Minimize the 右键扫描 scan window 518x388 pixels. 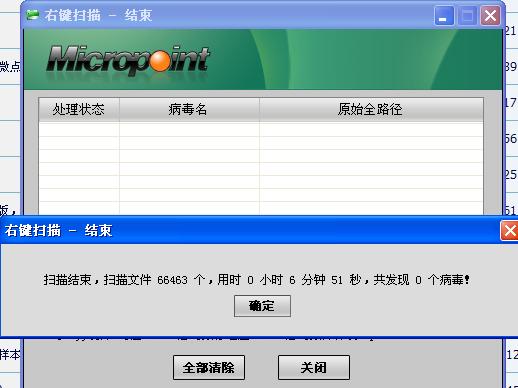444,16
